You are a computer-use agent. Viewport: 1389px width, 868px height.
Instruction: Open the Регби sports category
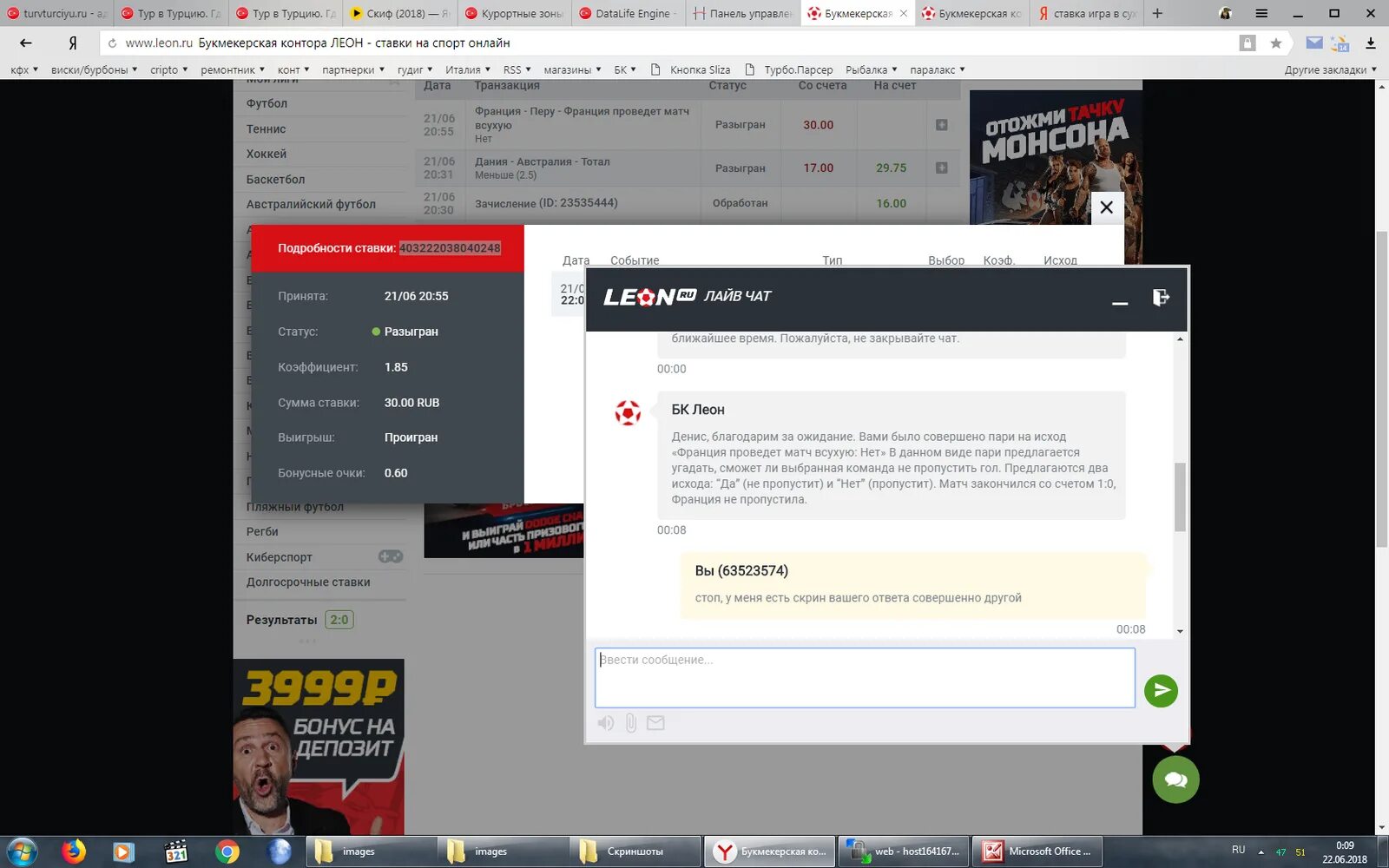(262, 531)
